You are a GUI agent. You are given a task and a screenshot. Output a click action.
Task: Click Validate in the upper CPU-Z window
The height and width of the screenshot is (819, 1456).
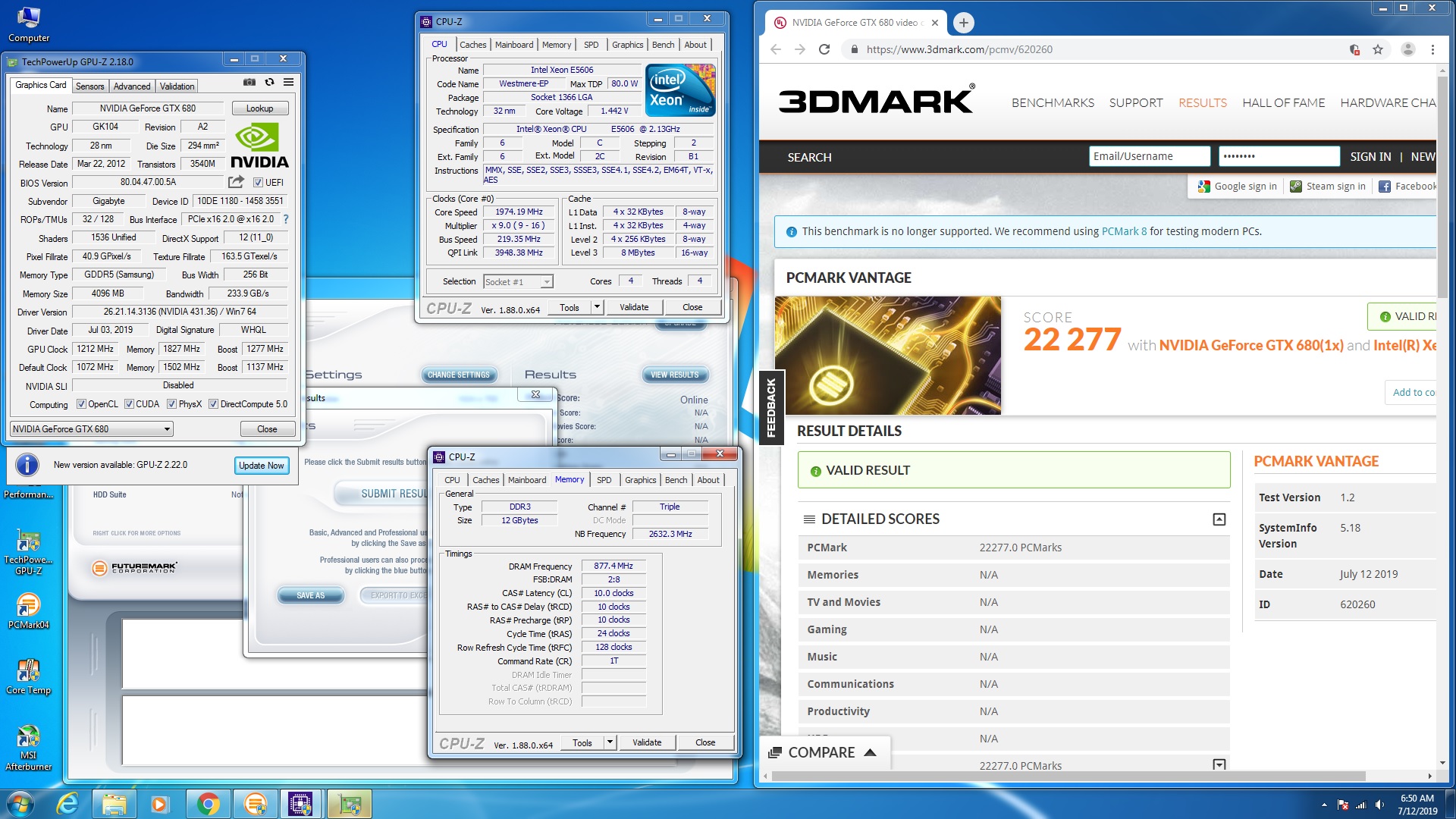pyautogui.click(x=634, y=307)
